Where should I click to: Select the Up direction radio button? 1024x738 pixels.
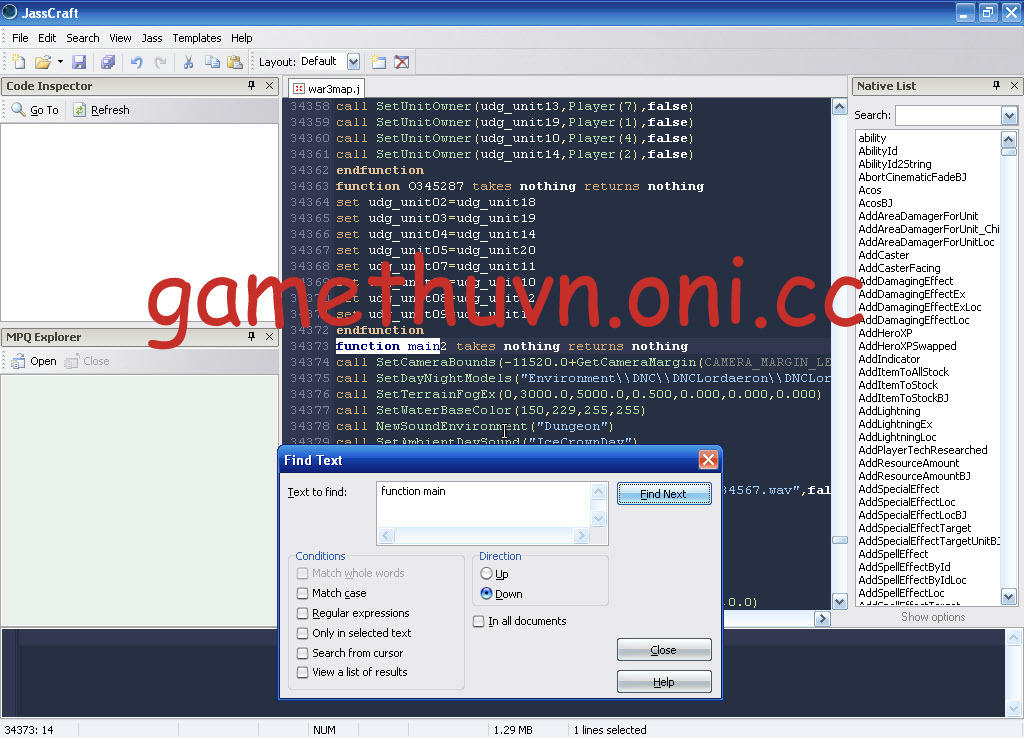[x=486, y=573]
